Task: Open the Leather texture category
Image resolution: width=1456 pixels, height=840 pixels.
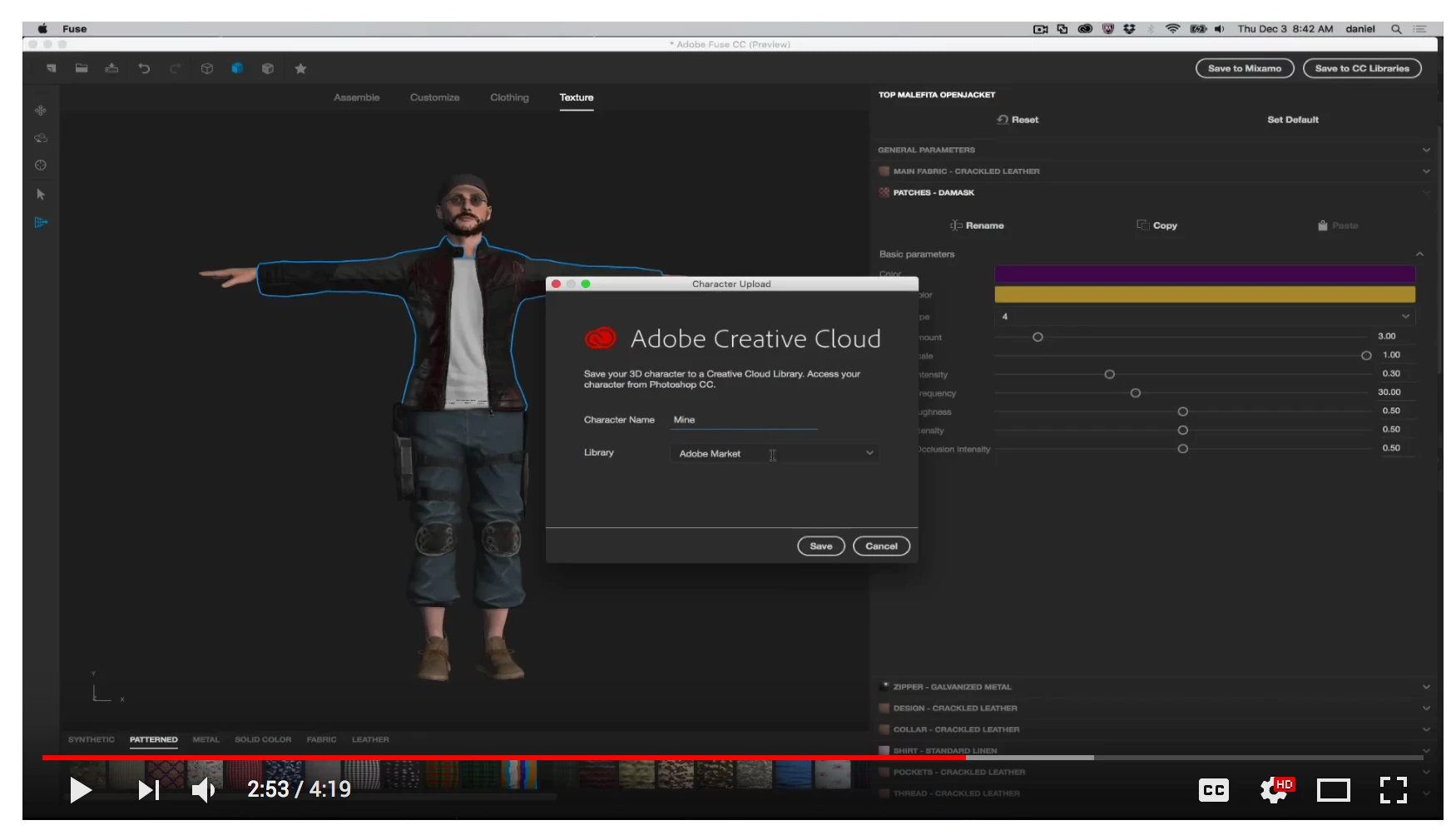Action: click(370, 739)
